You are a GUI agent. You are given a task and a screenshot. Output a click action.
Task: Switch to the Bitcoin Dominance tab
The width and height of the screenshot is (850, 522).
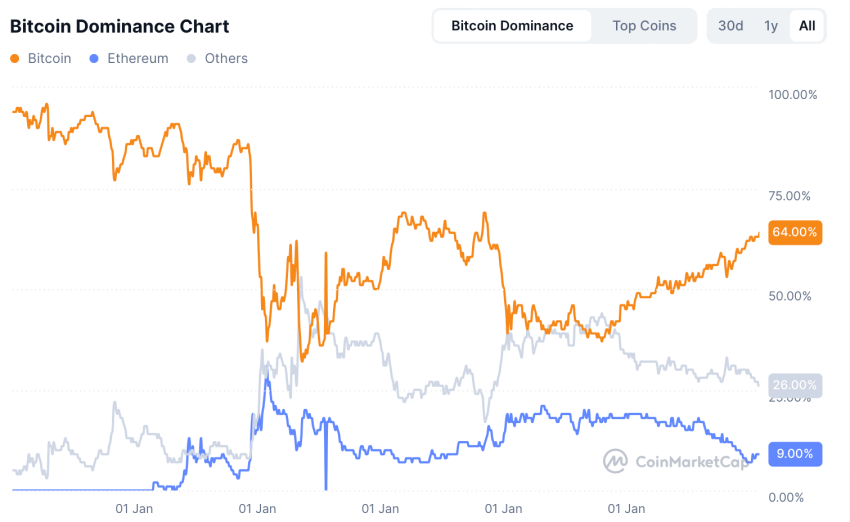click(x=512, y=26)
